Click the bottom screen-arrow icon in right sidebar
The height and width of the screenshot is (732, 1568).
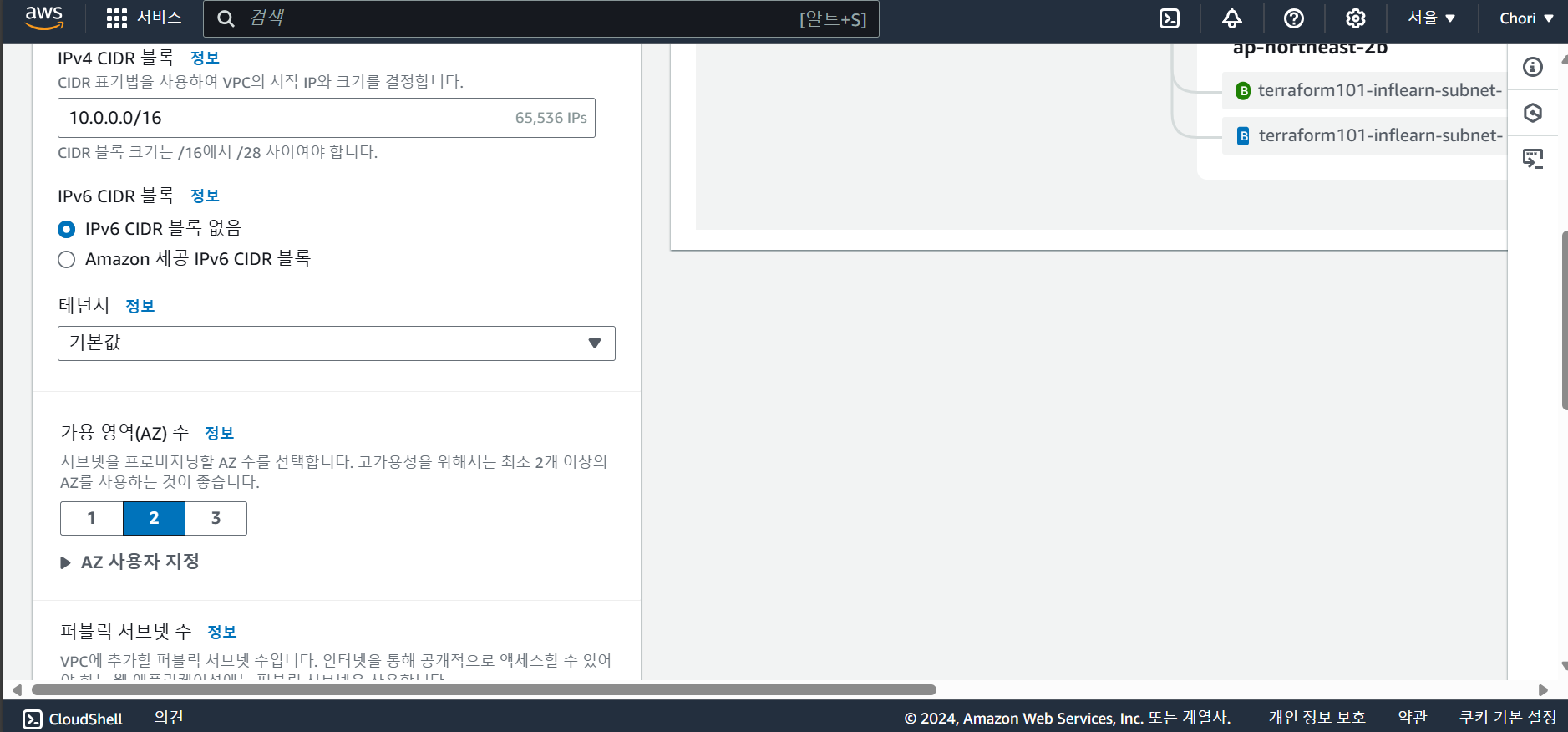point(1533,159)
